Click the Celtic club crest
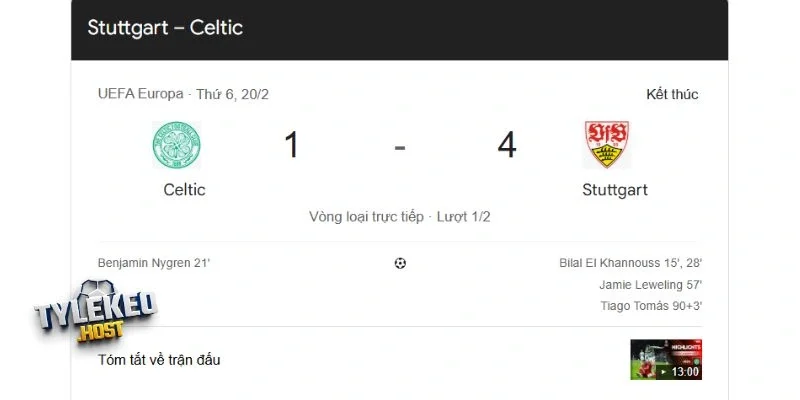 tap(176, 146)
